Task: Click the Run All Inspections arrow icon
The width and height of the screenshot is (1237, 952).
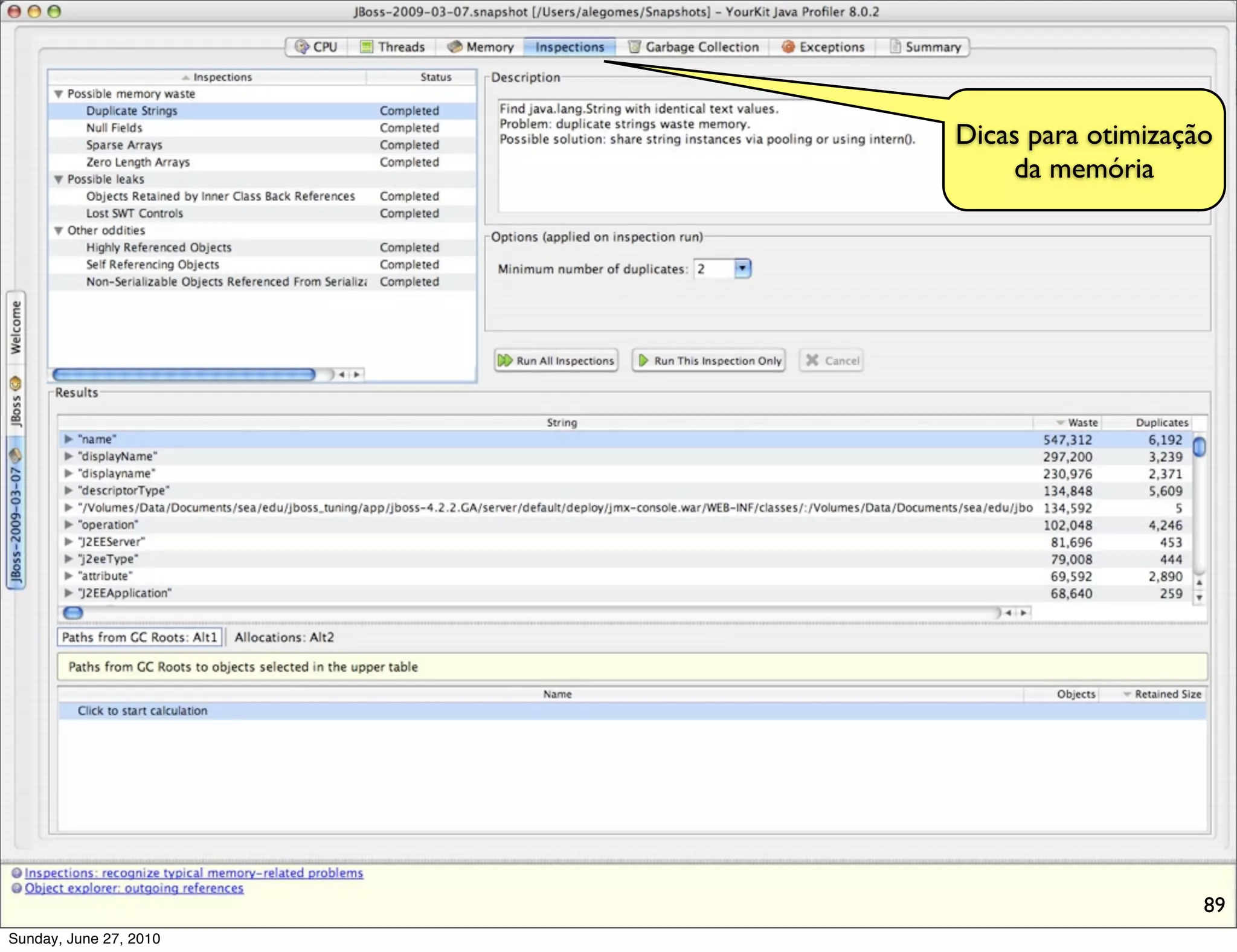Action: click(x=505, y=361)
